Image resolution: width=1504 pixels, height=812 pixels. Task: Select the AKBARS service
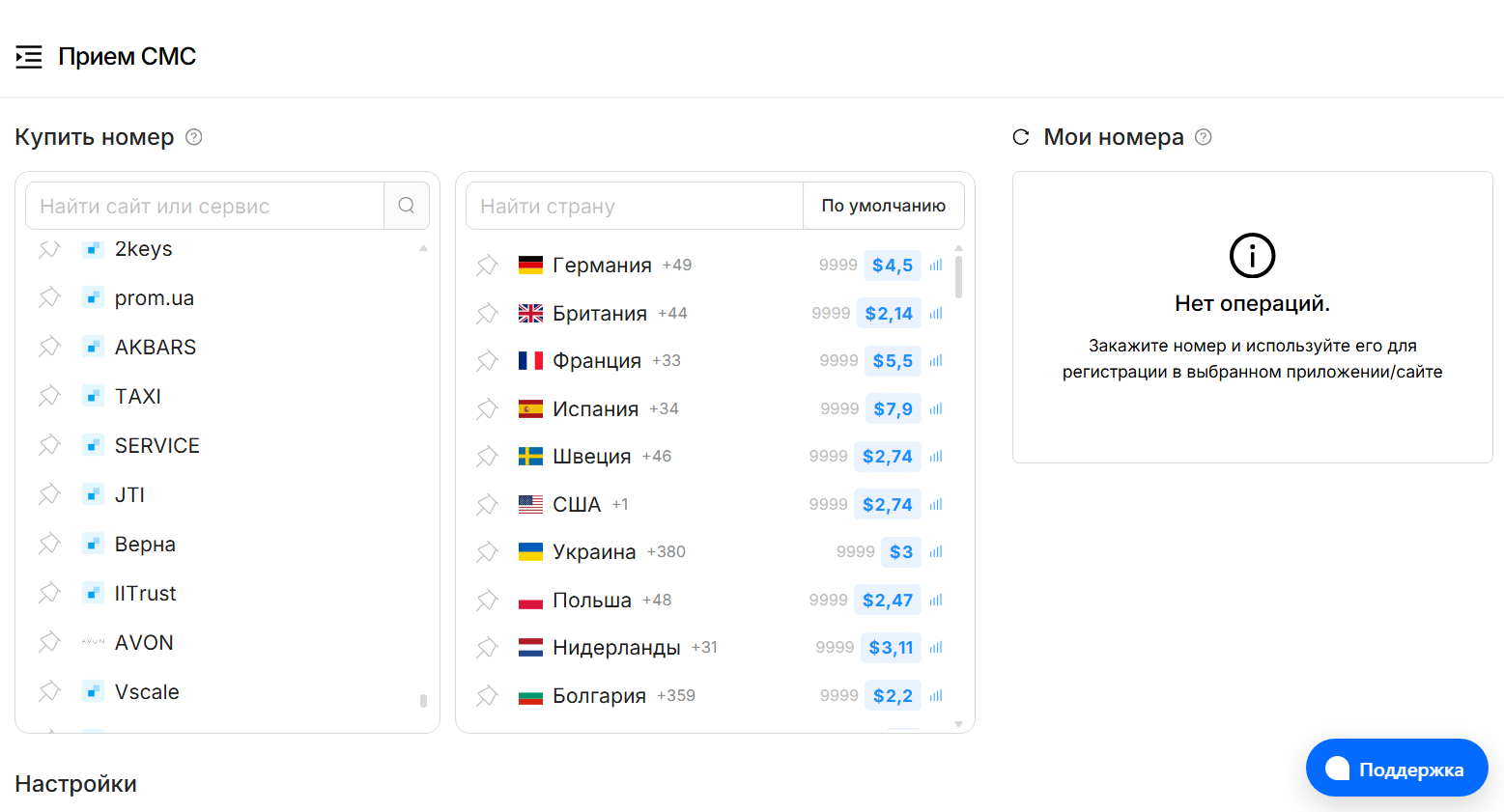click(x=156, y=348)
